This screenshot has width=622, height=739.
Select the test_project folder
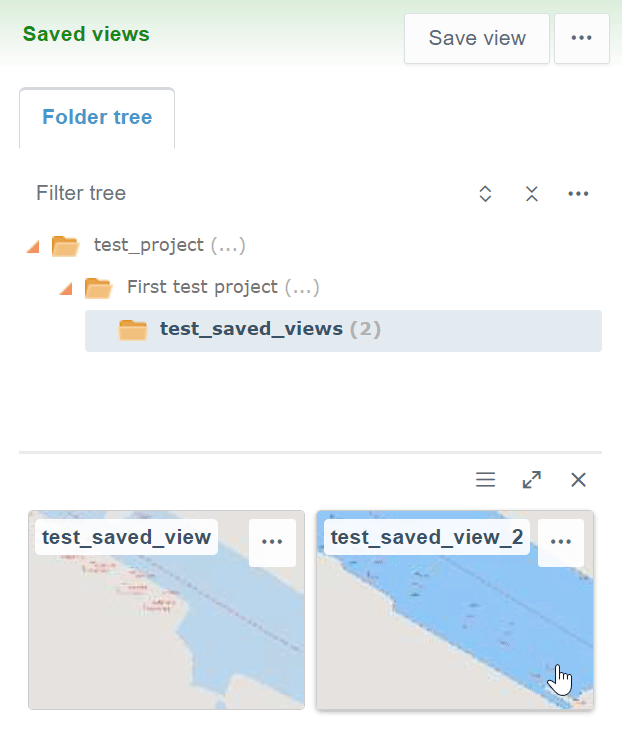click(148, 245)
